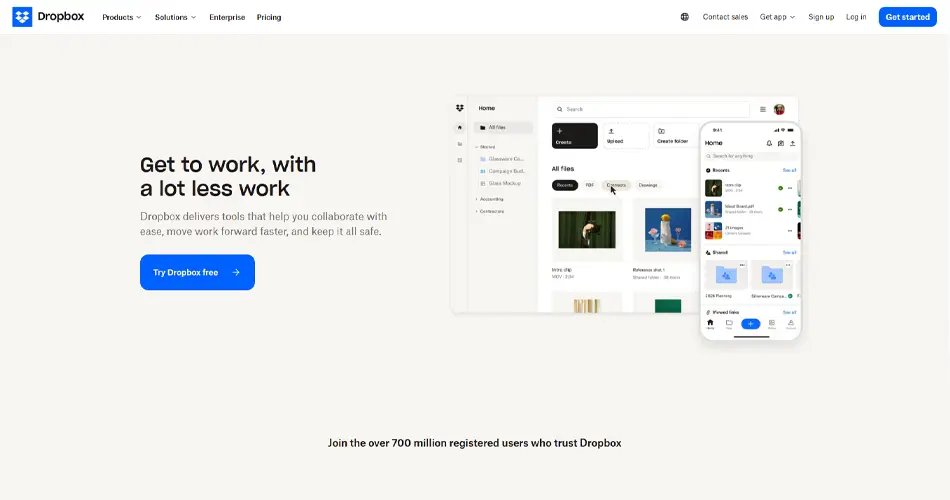Open the Intro clip video thumbnail
The image size is (950, 500).
tap(586, 230)
